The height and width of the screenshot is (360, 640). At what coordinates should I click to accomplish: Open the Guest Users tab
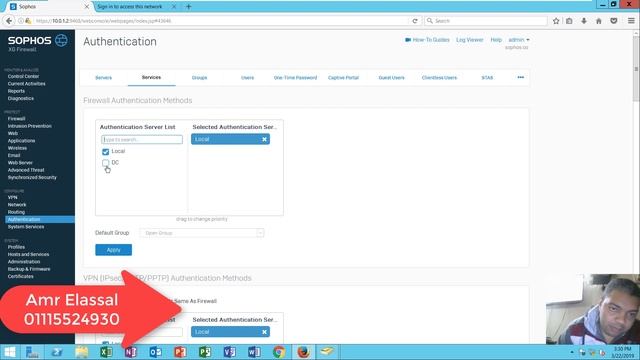(x=391, y=78)
